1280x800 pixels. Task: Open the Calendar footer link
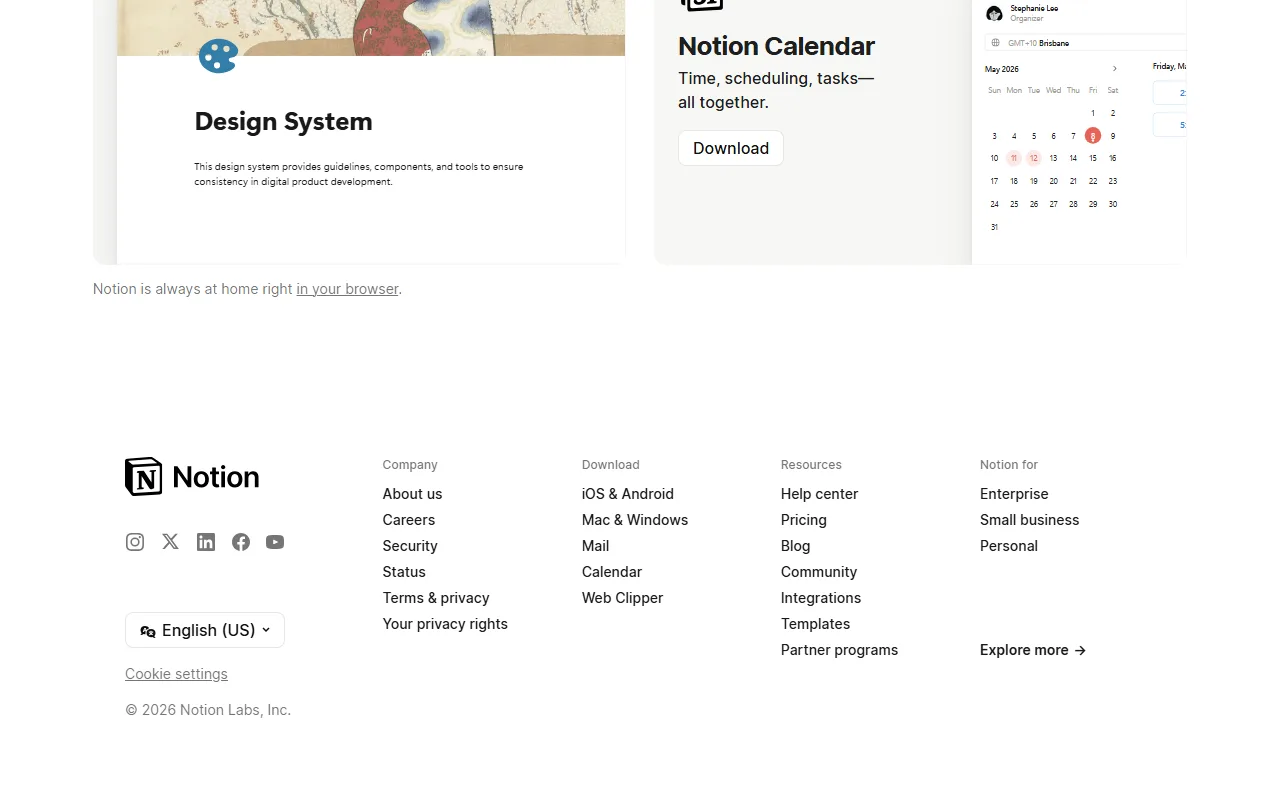click(612, 572)
